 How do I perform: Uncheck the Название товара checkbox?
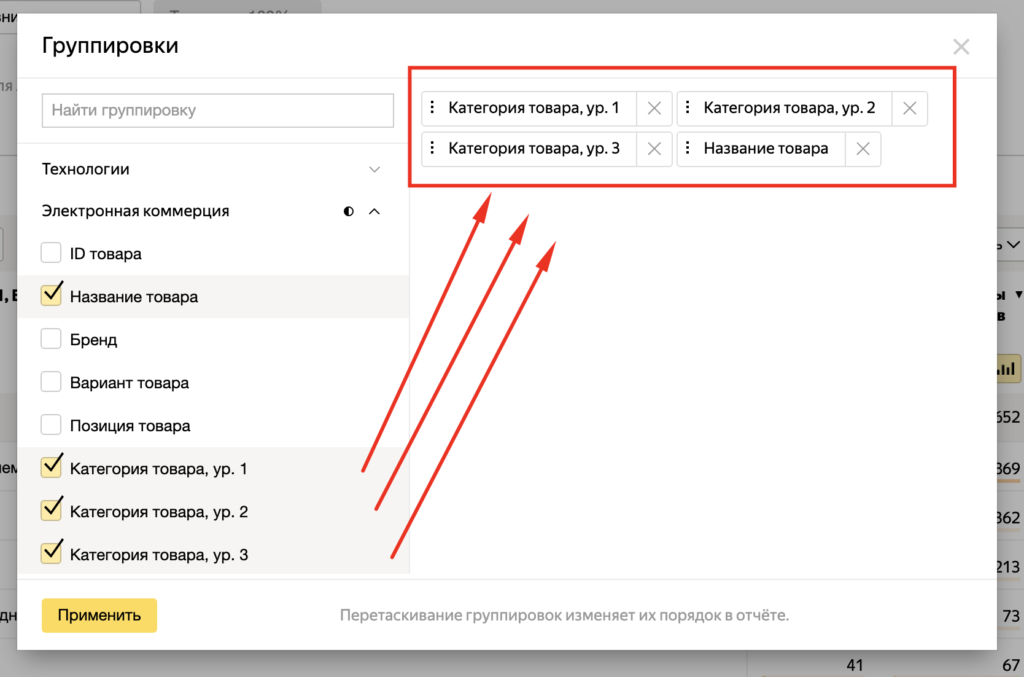[51, 296]
